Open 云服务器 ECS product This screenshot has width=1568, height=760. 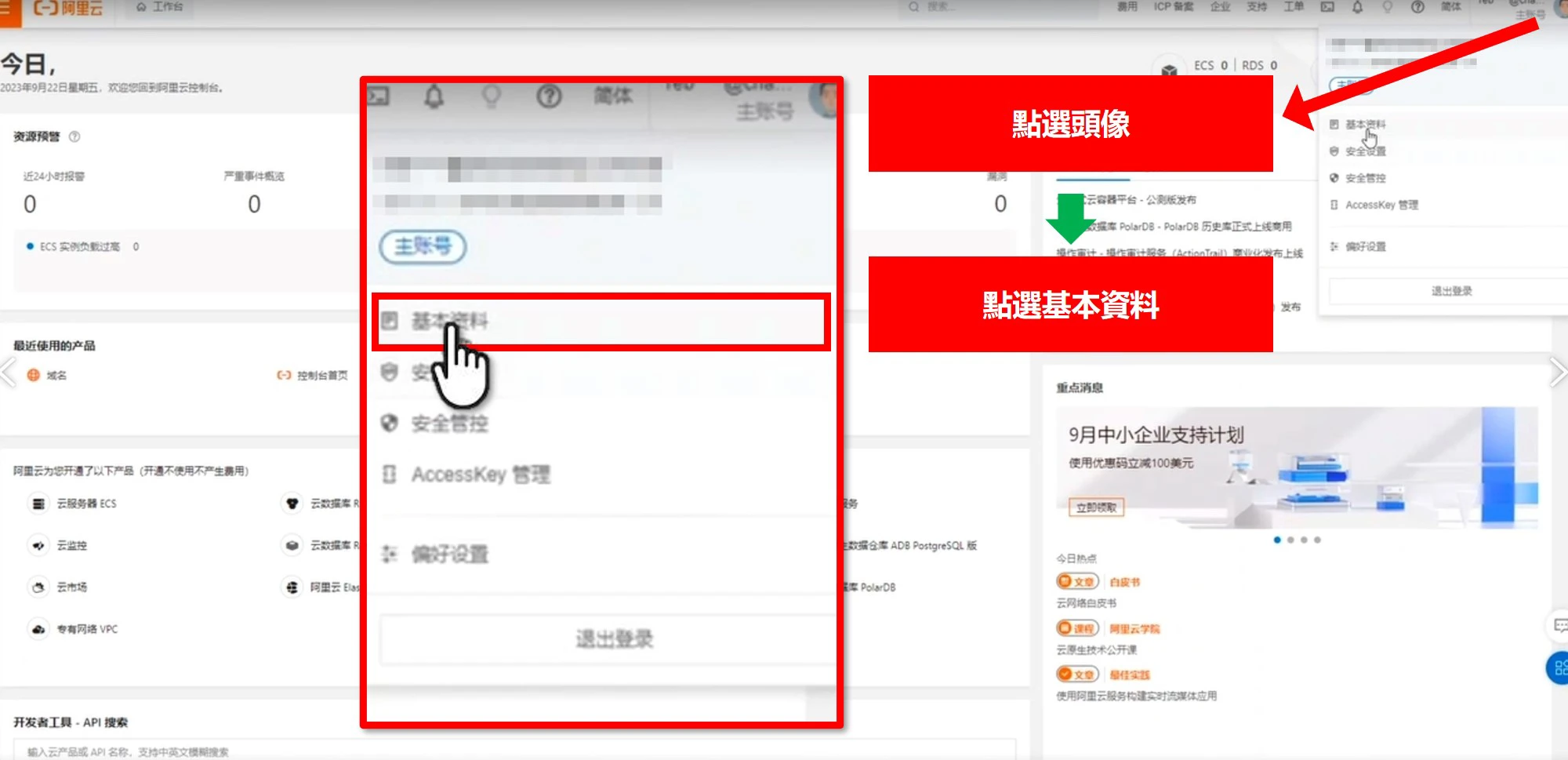86,504
